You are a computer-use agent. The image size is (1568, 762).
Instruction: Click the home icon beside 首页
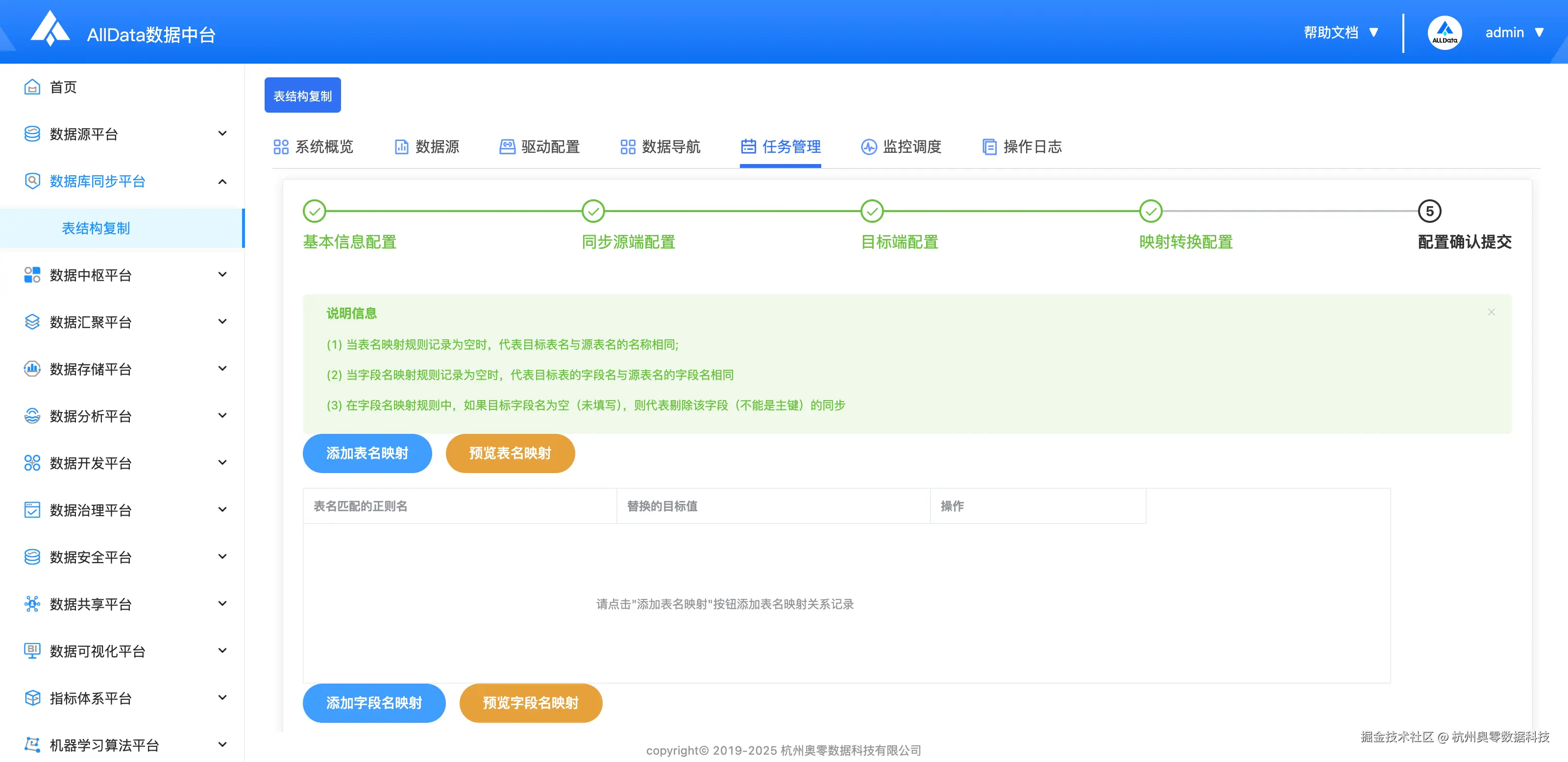(x=32, y=87)
